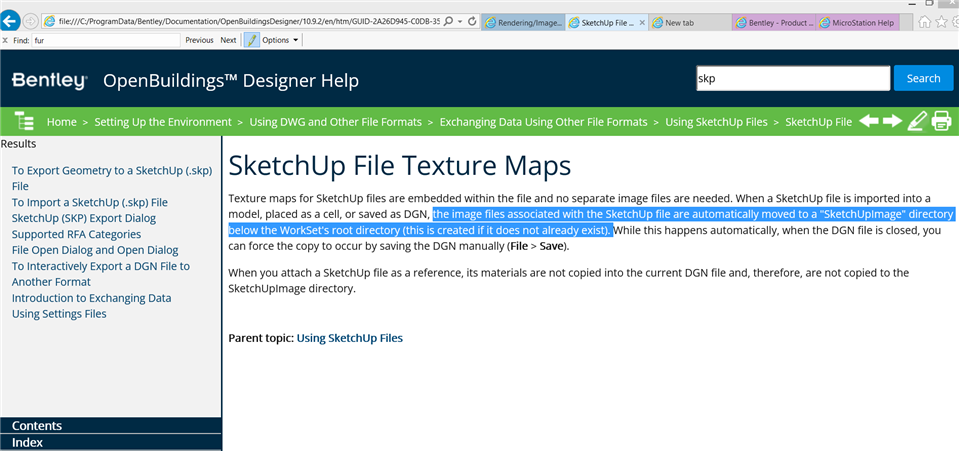Go to the Home breadcrumb
Screen dimensions: 959x451
pos(62,122)
